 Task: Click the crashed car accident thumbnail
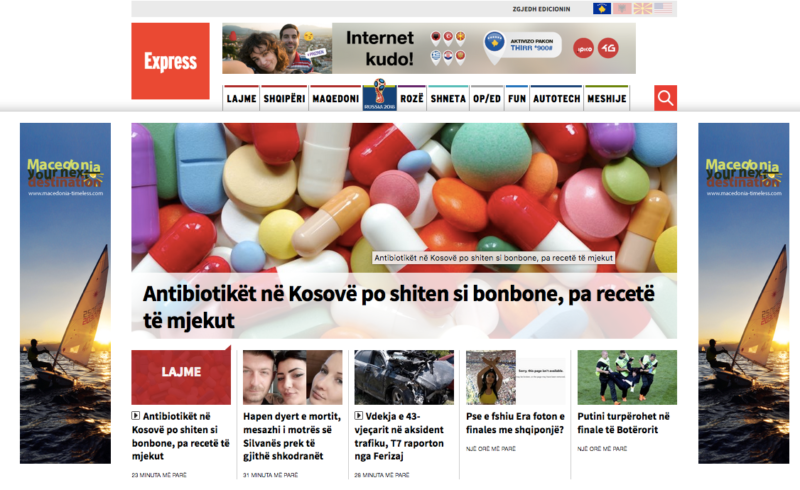[x=404, y=377]
